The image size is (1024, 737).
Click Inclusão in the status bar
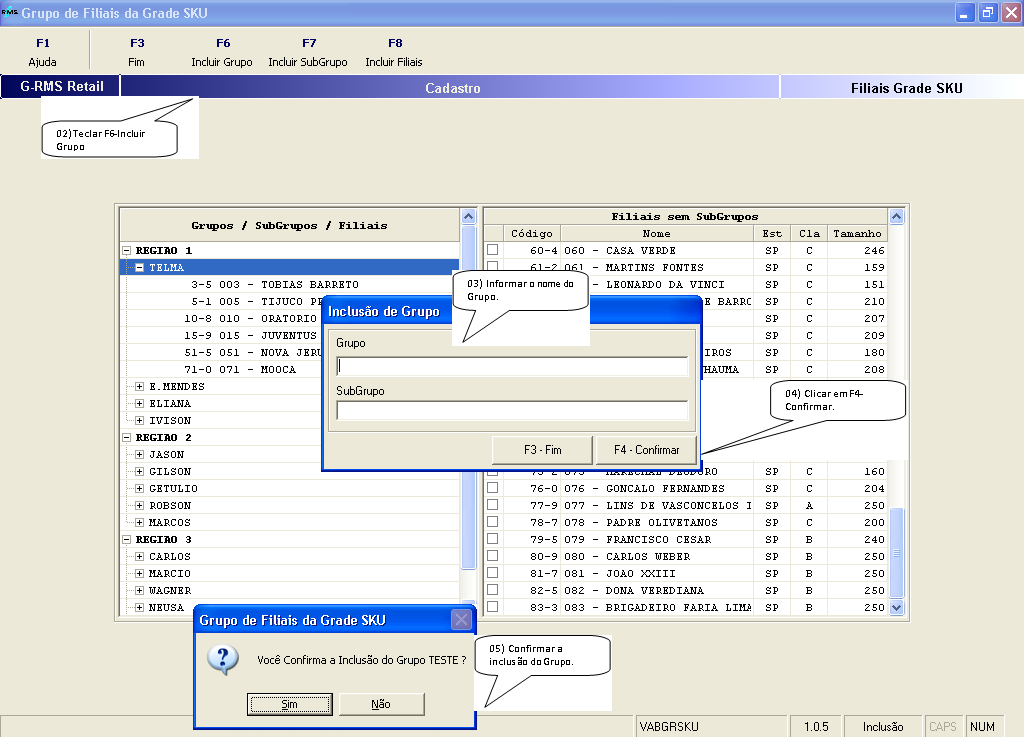click(883, 727)
